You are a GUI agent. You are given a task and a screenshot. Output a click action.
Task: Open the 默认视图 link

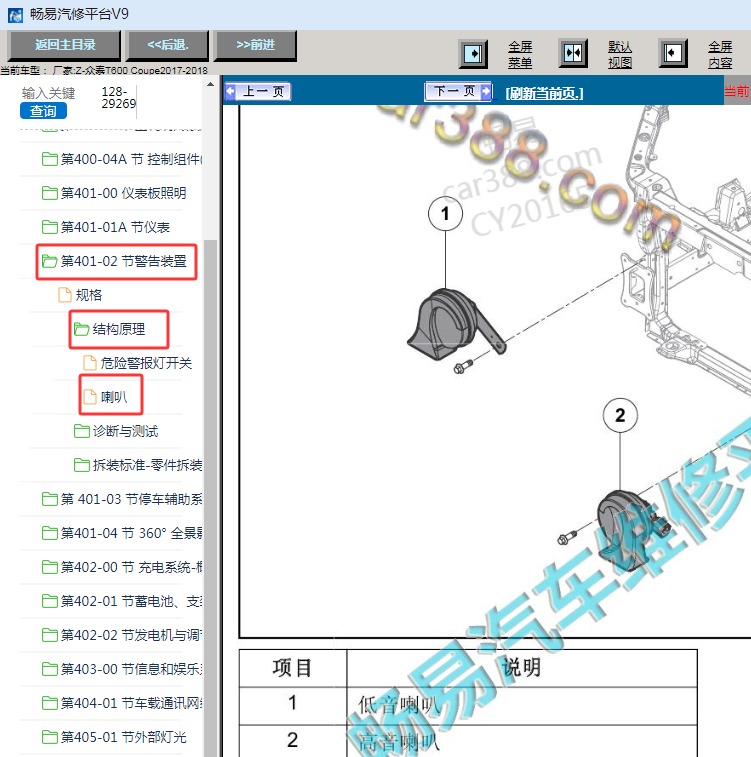[620, 55]
